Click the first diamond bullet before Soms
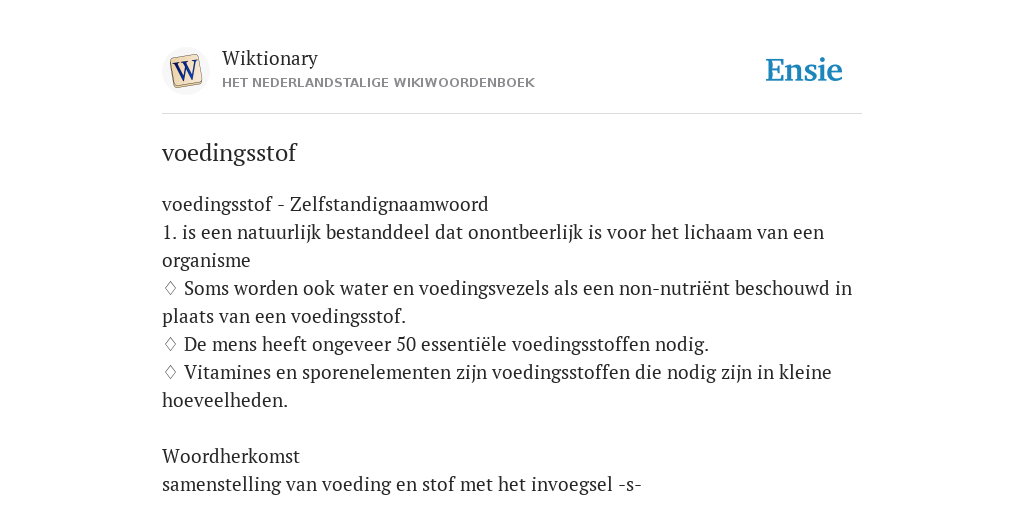 [170, 288]
